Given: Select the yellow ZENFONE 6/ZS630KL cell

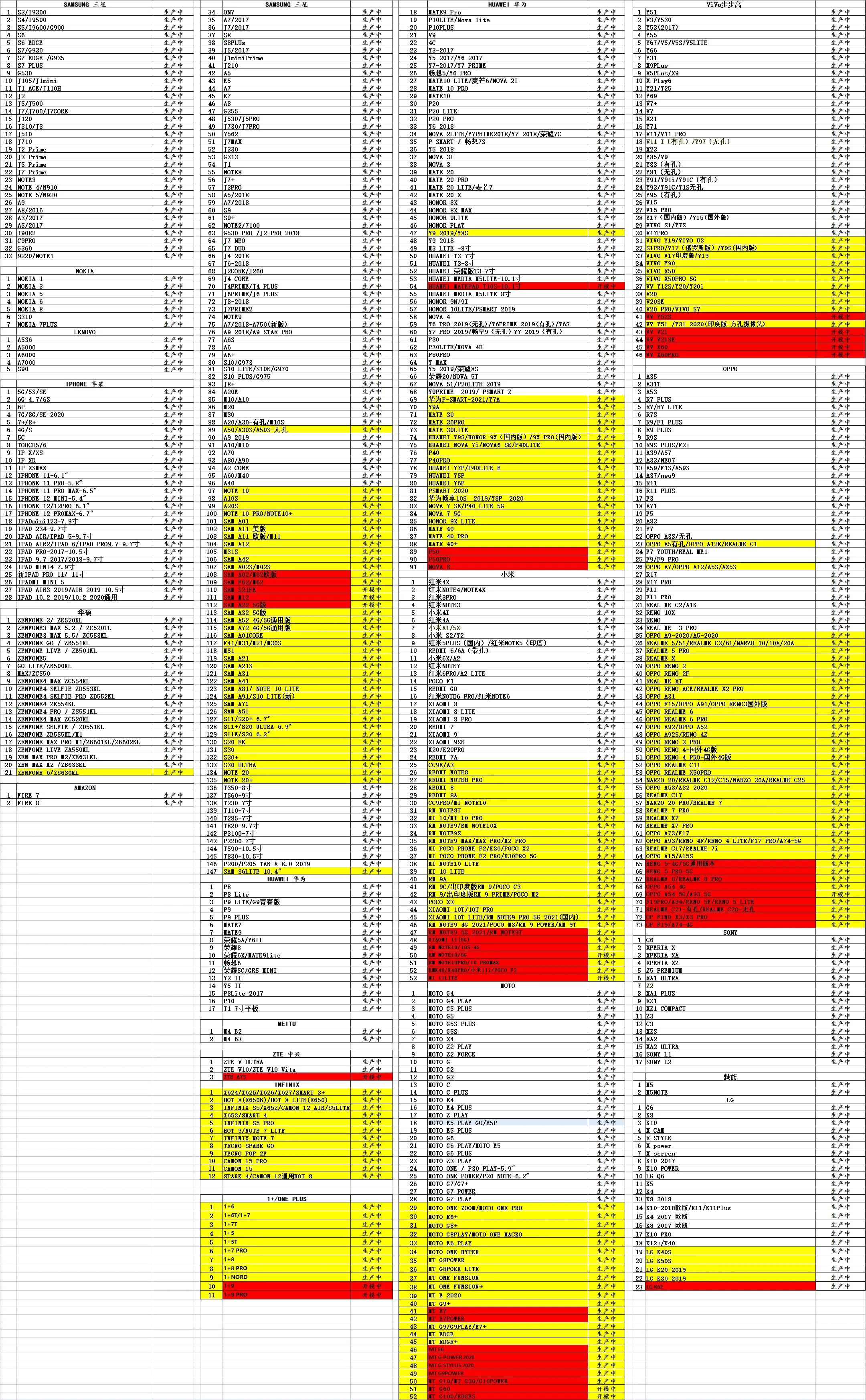Looking at the screenshot, I should point(85,772).
